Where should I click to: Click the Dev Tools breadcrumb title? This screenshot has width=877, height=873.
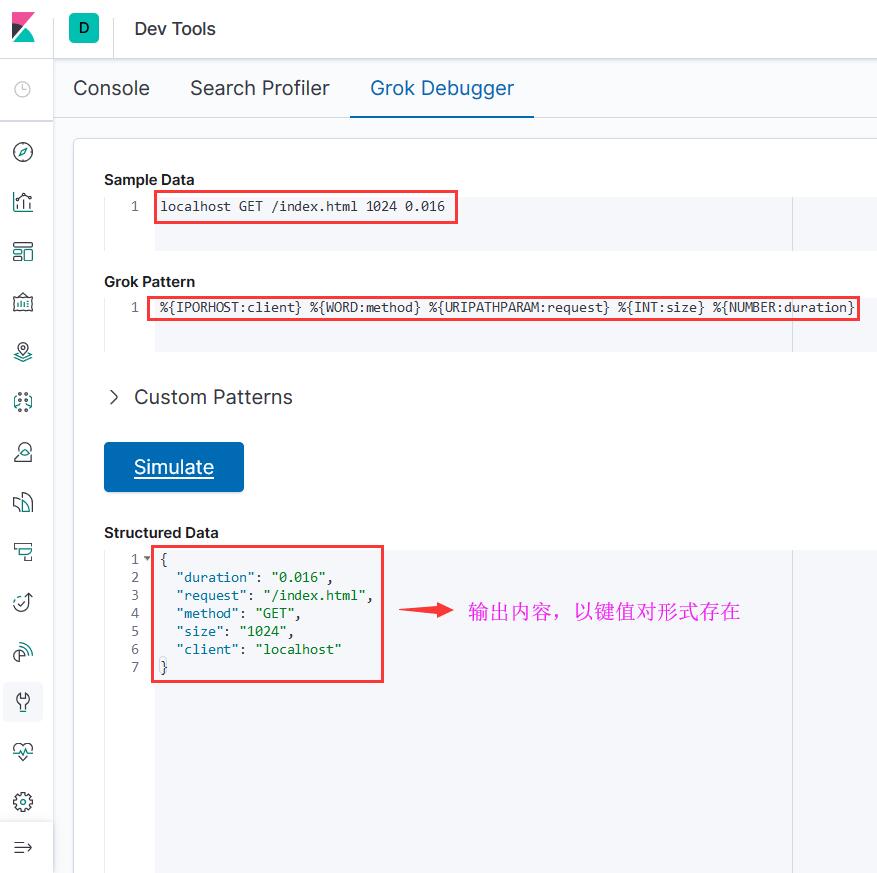click(175, 29)
